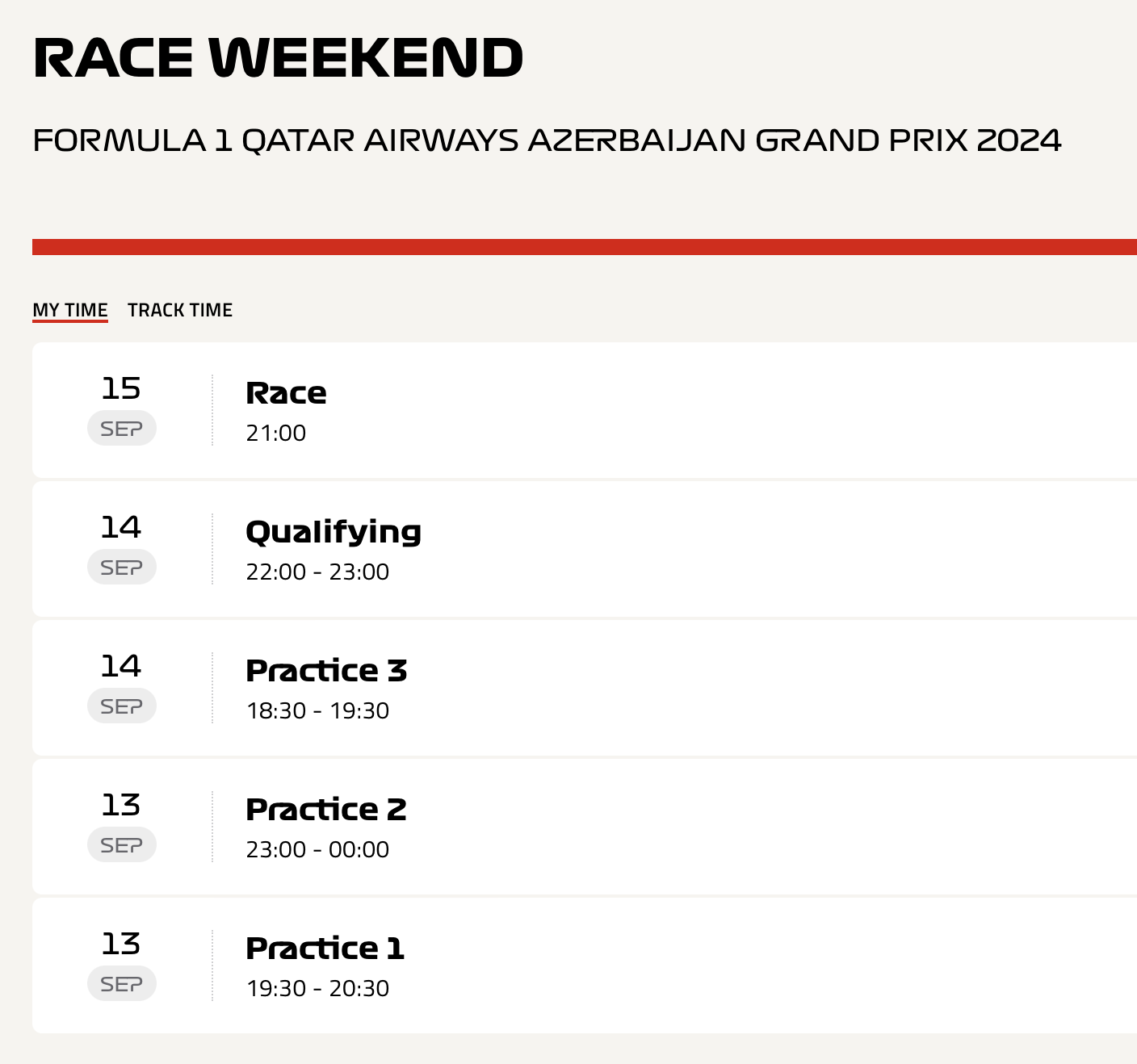Image resolution: width=1137 pixels, height=1064 pixels.
Task: Select the Practice 3 session title
Action: pyautogui.click(x=326, y=670)
